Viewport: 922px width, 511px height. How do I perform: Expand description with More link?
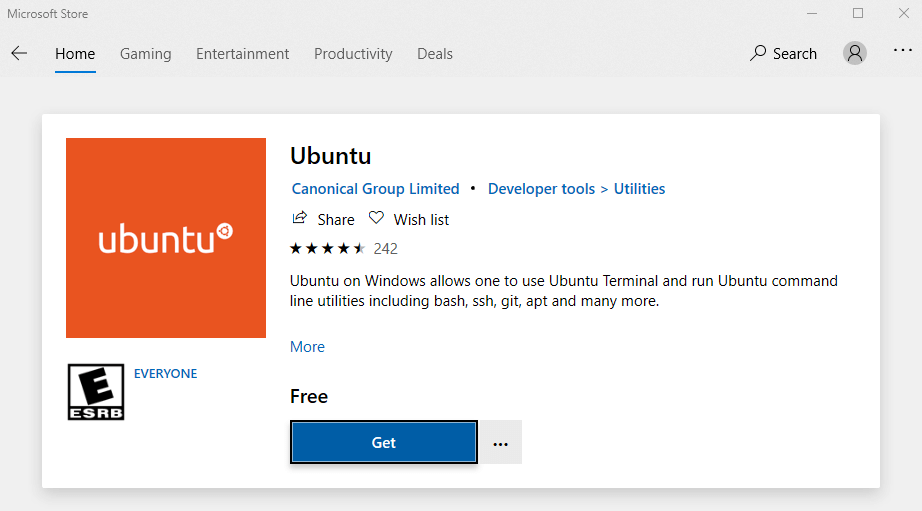point(307,347)
